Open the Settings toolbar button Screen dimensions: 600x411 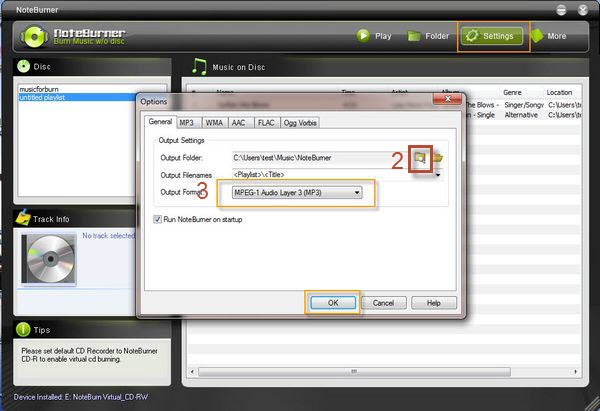point(492,36)
